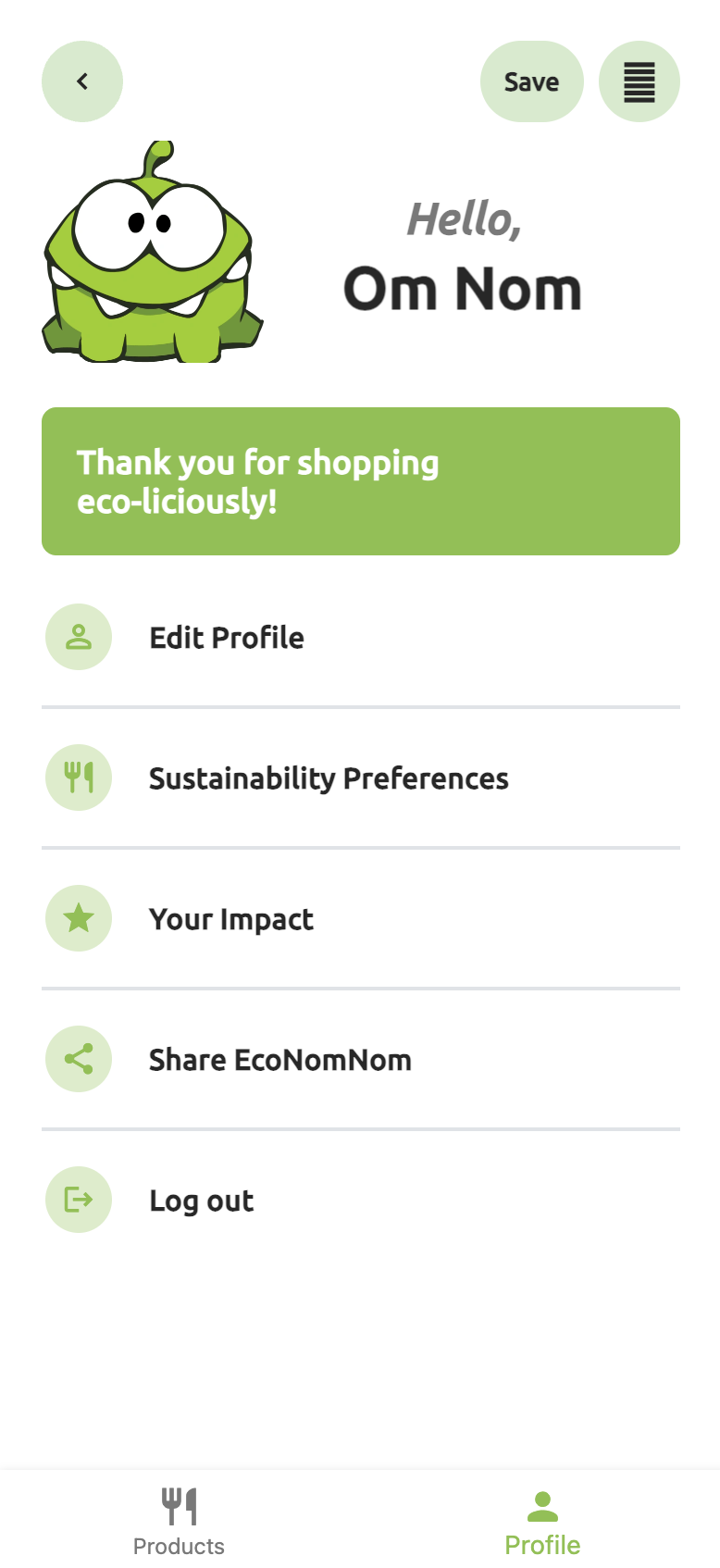
Task: Click the share icon beside Share EcoNomNom
Action: (79, 1059)
